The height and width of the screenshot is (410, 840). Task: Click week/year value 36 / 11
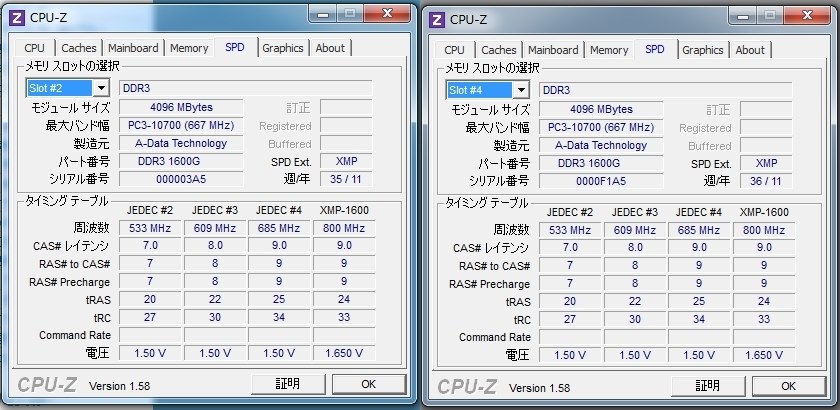[766, 181]
